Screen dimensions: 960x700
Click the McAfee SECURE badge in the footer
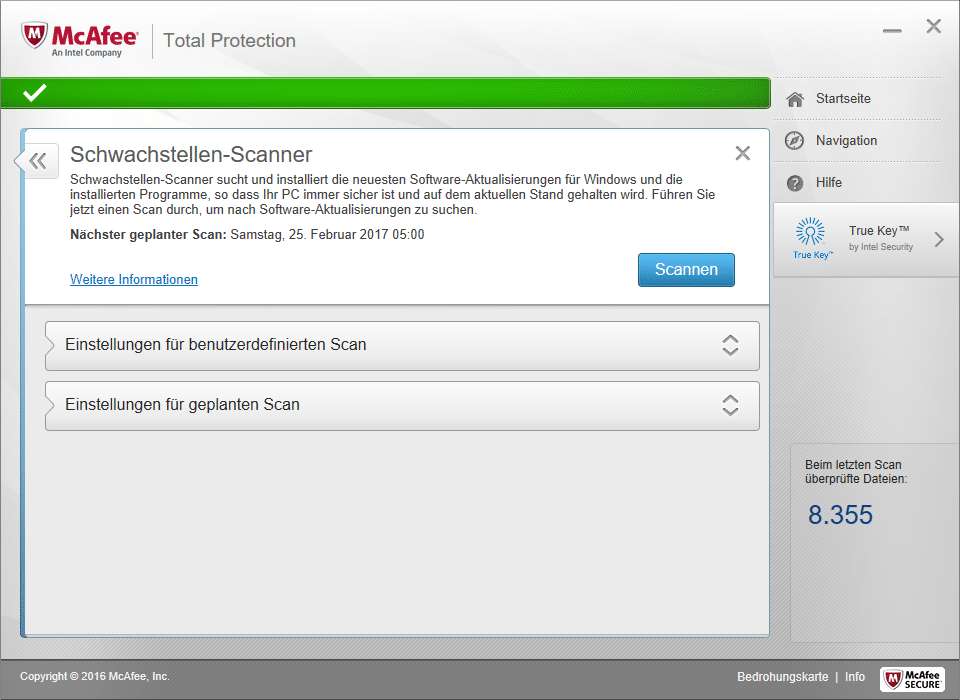912,678
